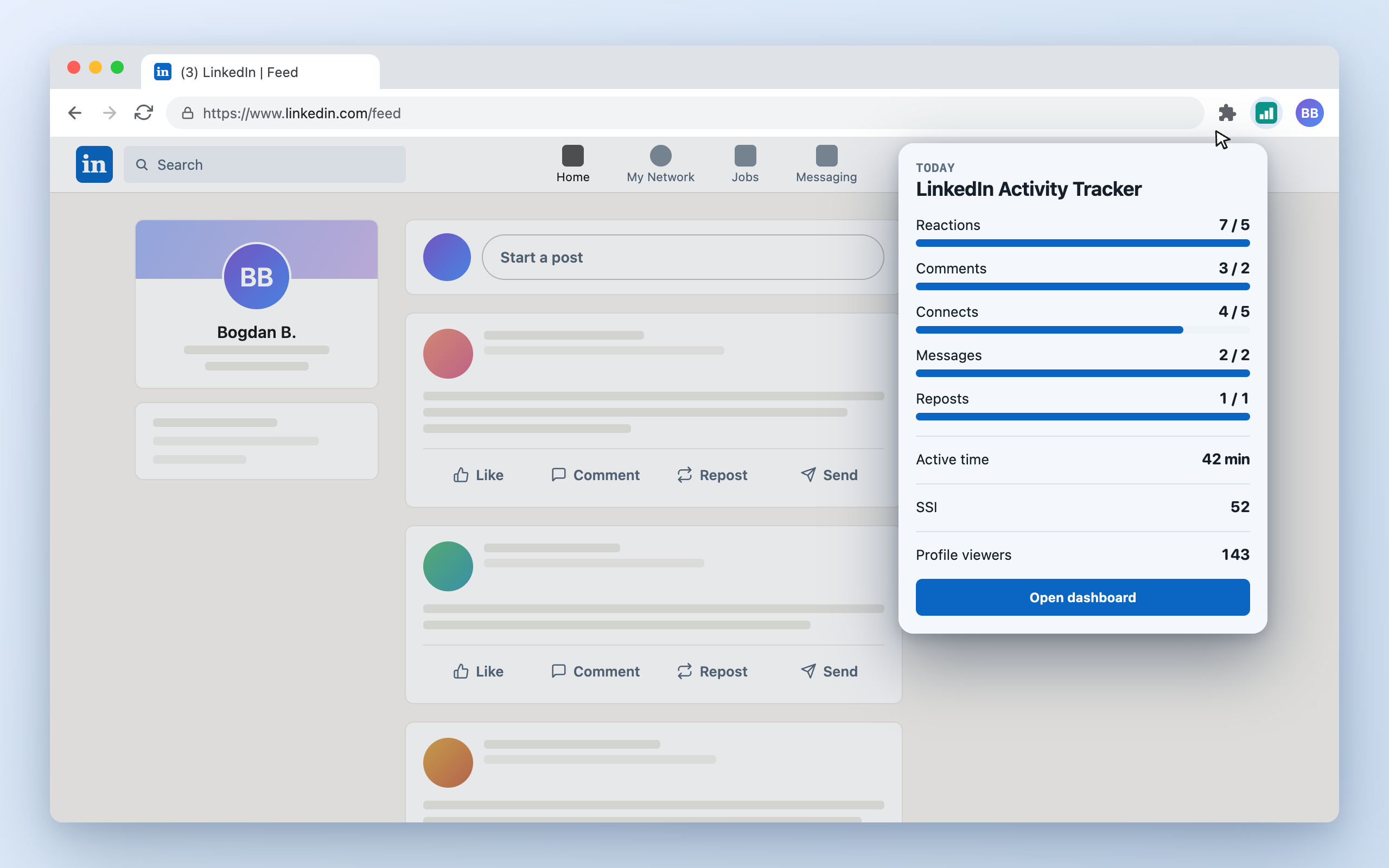Click the LinkedIn Activity Tracker title
Screen dimensions: 1389x868
click(1029, 189)
